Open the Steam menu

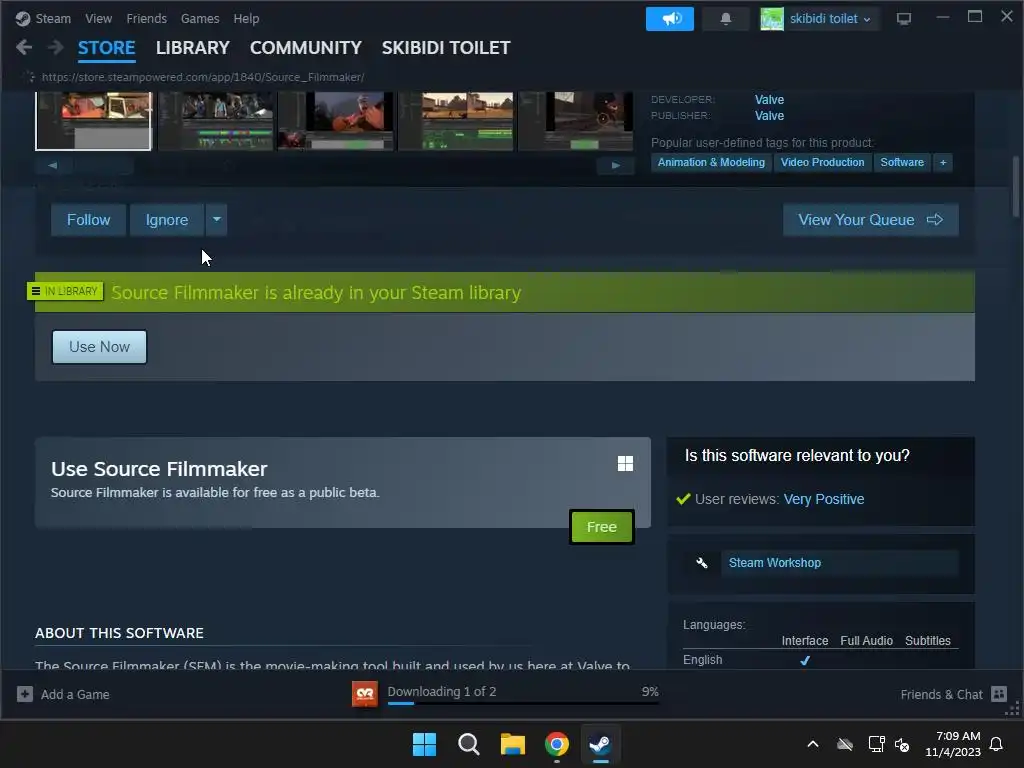coord(53,19)
